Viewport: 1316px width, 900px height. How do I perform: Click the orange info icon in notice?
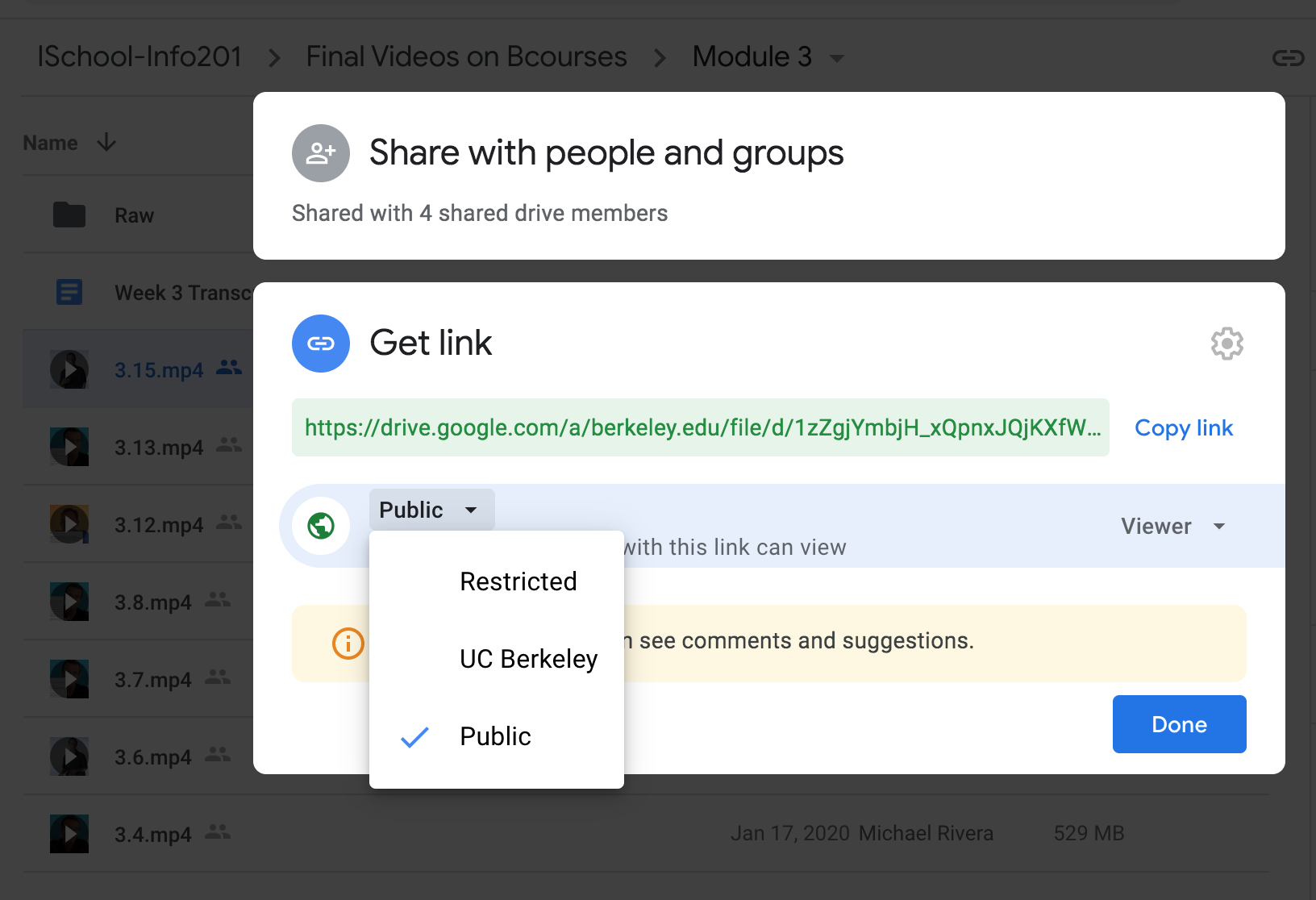[348, 644]
